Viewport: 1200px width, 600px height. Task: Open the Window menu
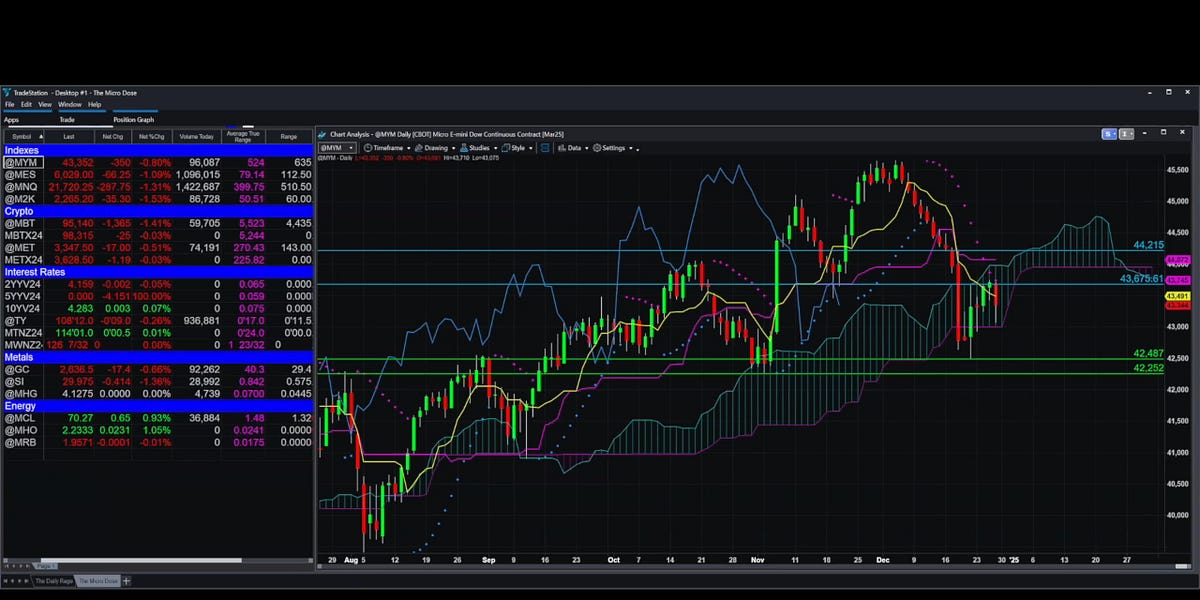(69, 104)
